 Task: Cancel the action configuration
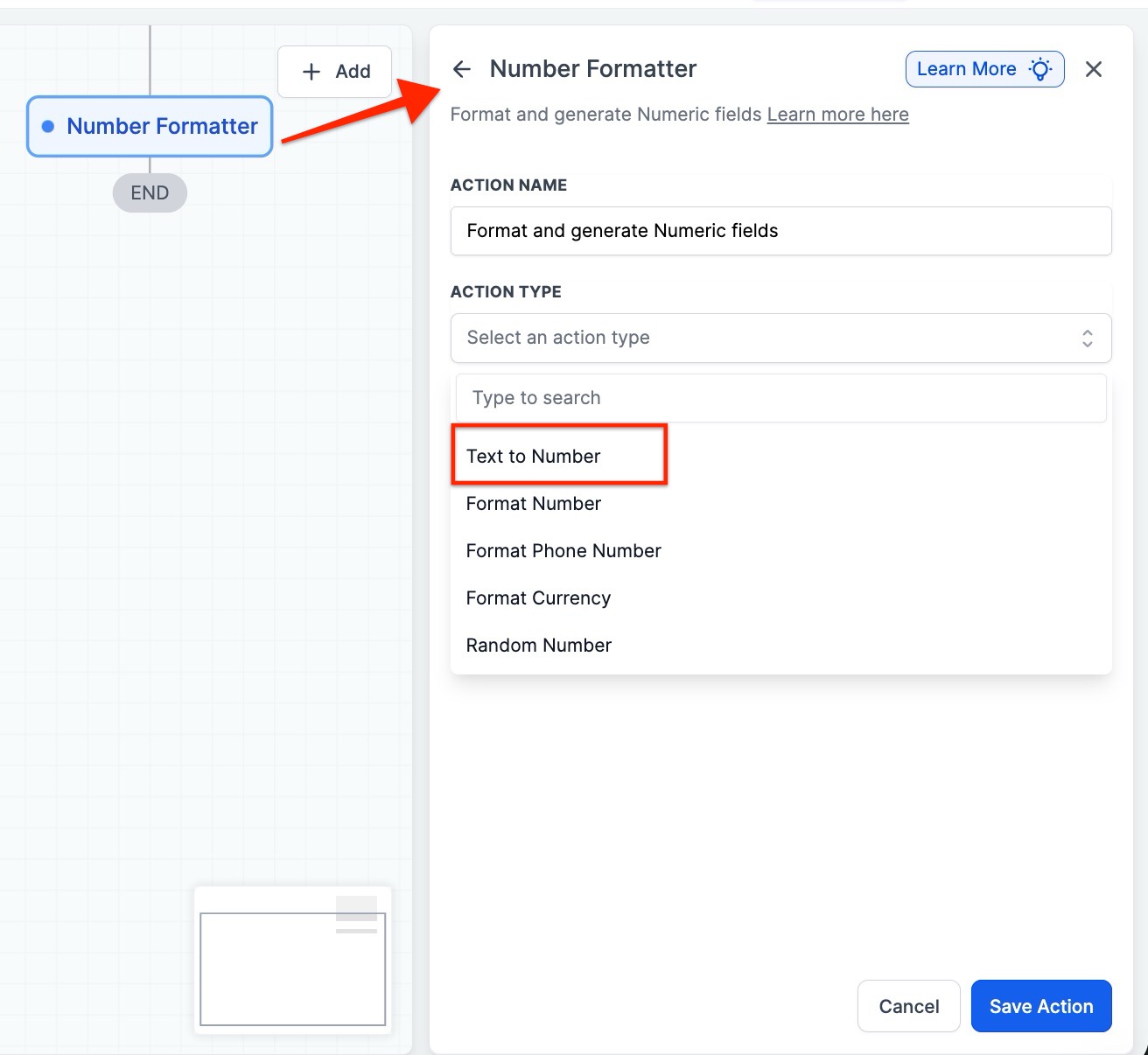(908, 1006)
